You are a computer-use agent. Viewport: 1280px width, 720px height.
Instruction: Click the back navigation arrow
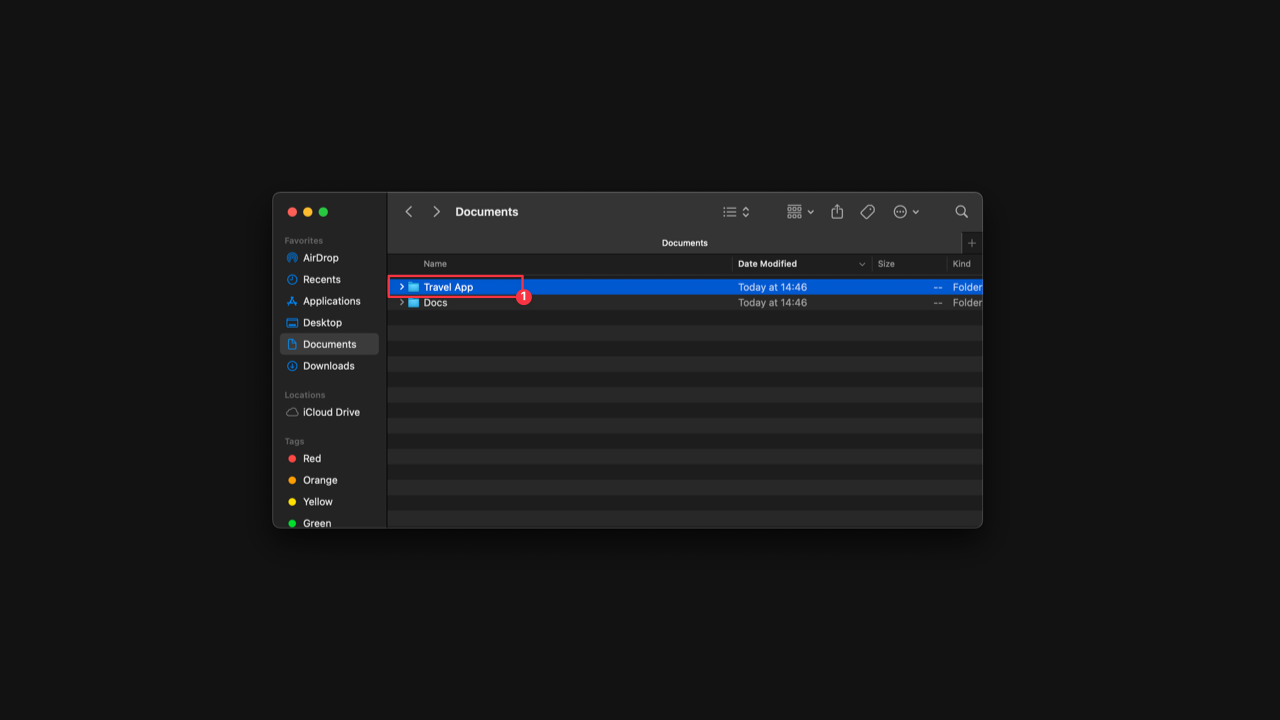click(408, 211)
